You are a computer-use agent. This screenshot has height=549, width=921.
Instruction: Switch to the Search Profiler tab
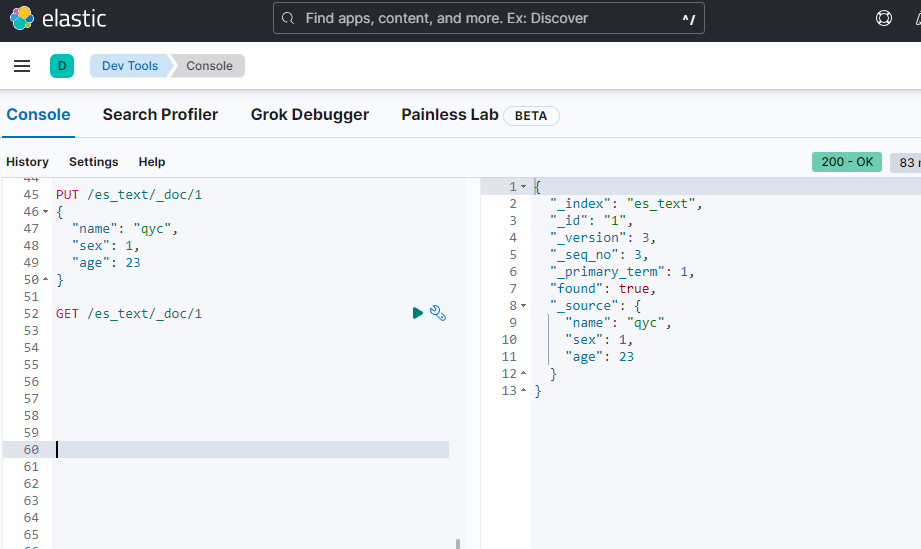pos(160,115)
